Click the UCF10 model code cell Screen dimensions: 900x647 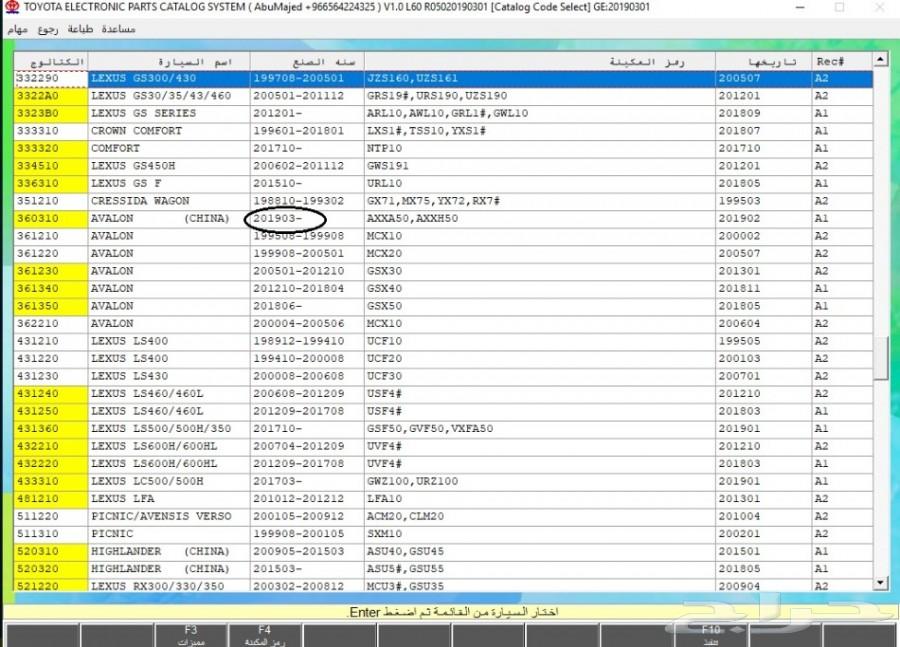540,341
